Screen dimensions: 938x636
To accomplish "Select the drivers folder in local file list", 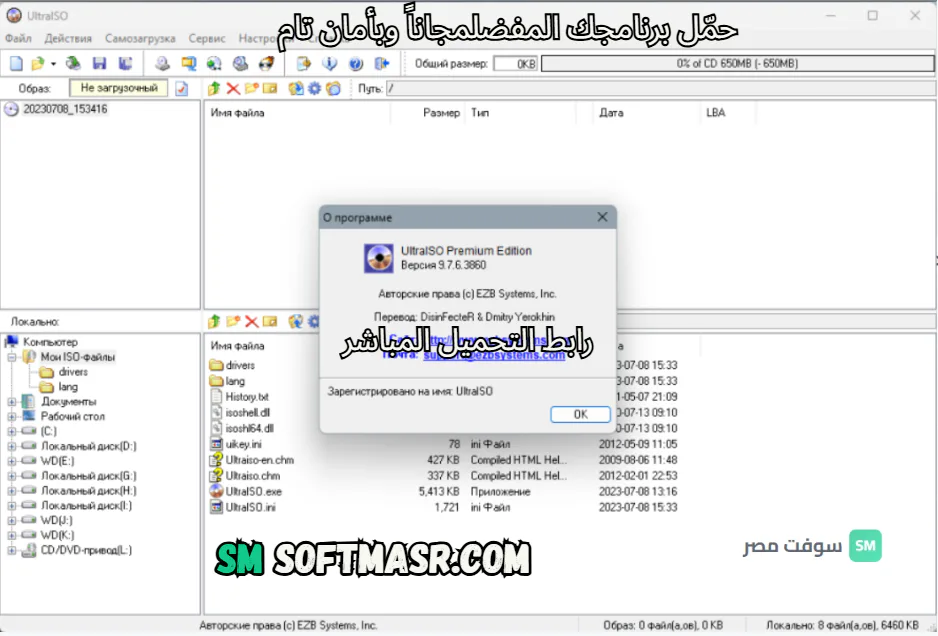I will (x=240, y=365).
